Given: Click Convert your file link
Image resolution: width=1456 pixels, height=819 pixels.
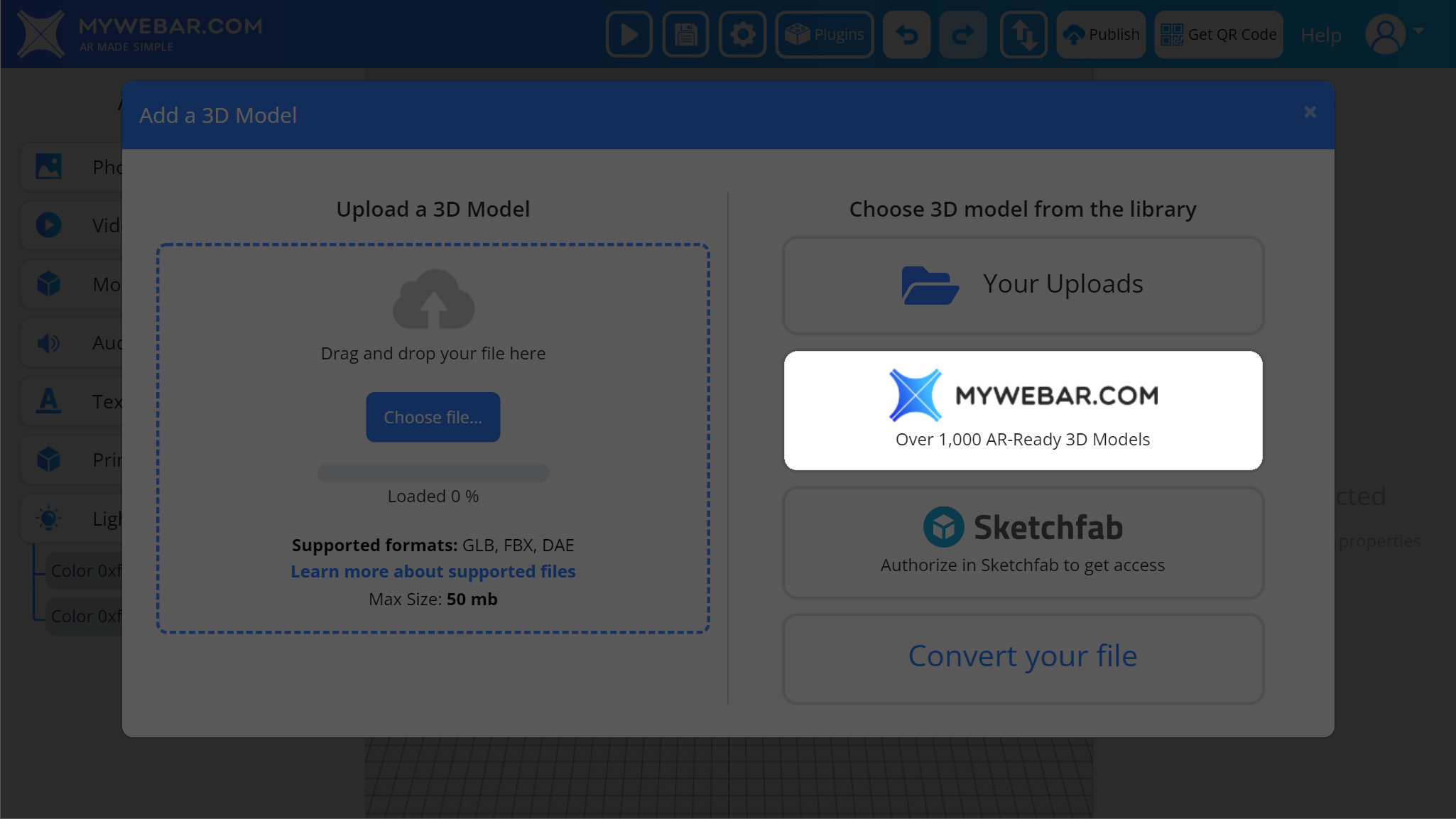Looking at the screenshot, I should 1023,656.
